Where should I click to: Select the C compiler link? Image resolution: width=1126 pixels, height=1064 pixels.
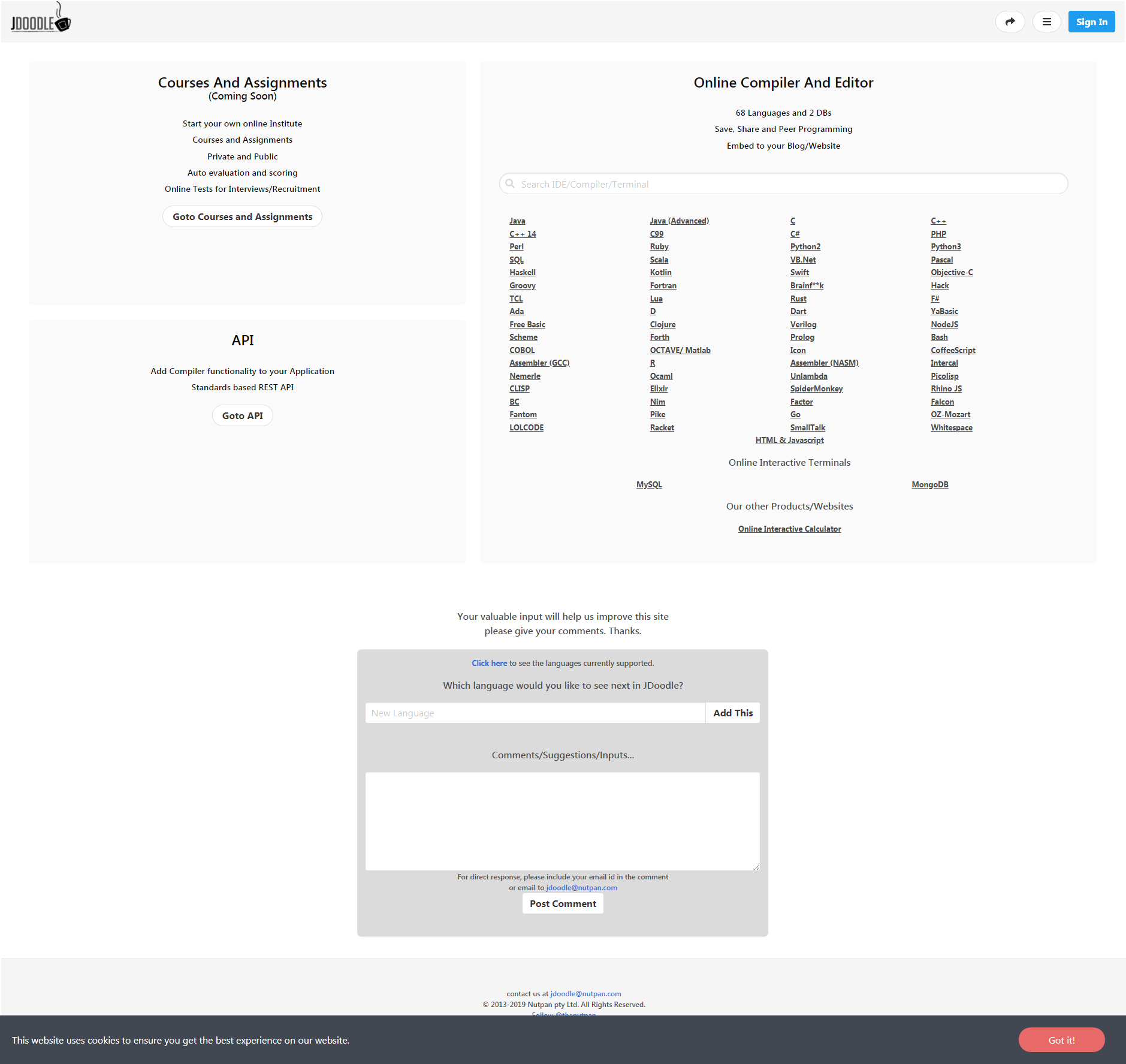[x=792, y=221]
